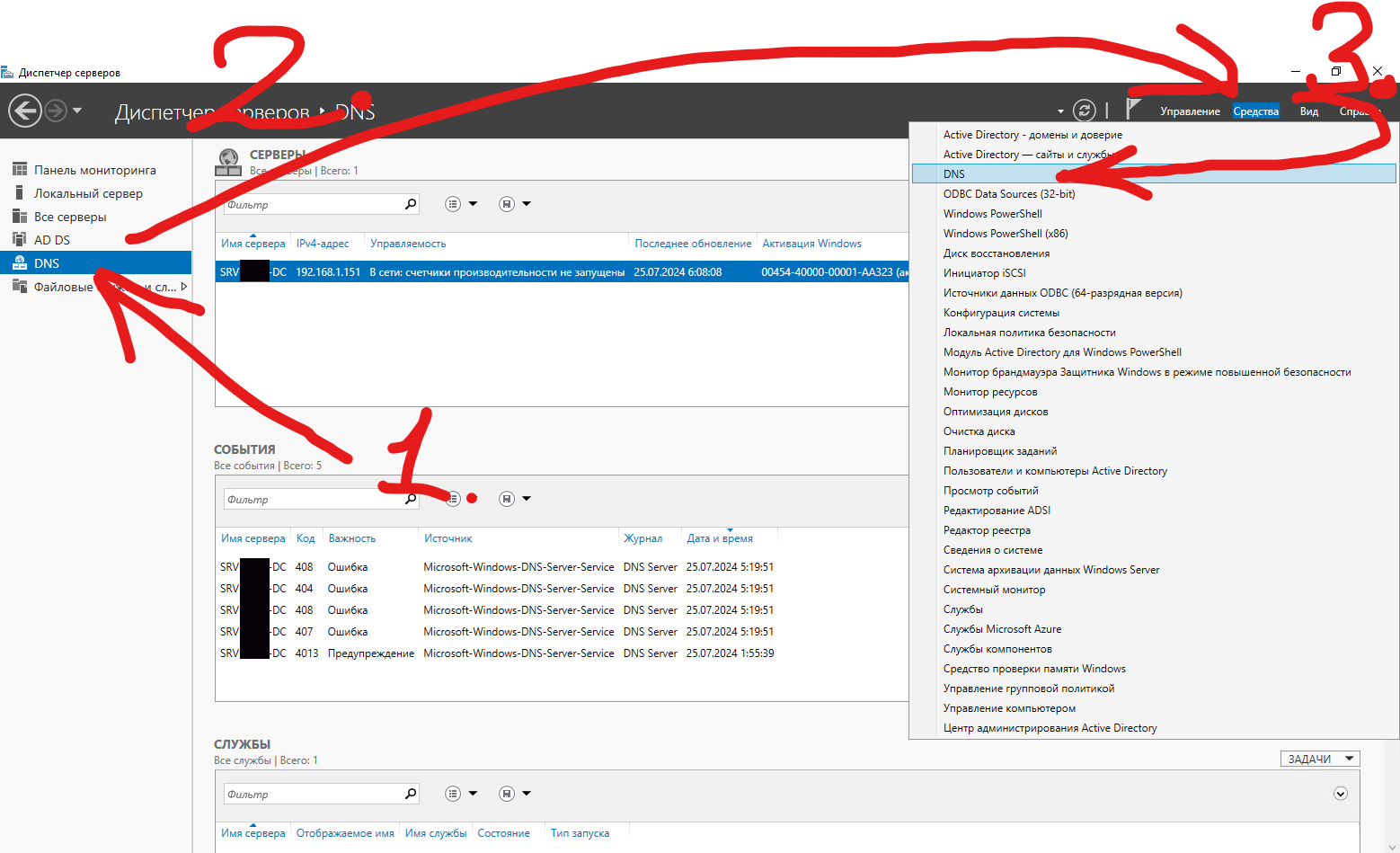
Task: Sort servers by Управляемость column
Action: click(408, 244)
